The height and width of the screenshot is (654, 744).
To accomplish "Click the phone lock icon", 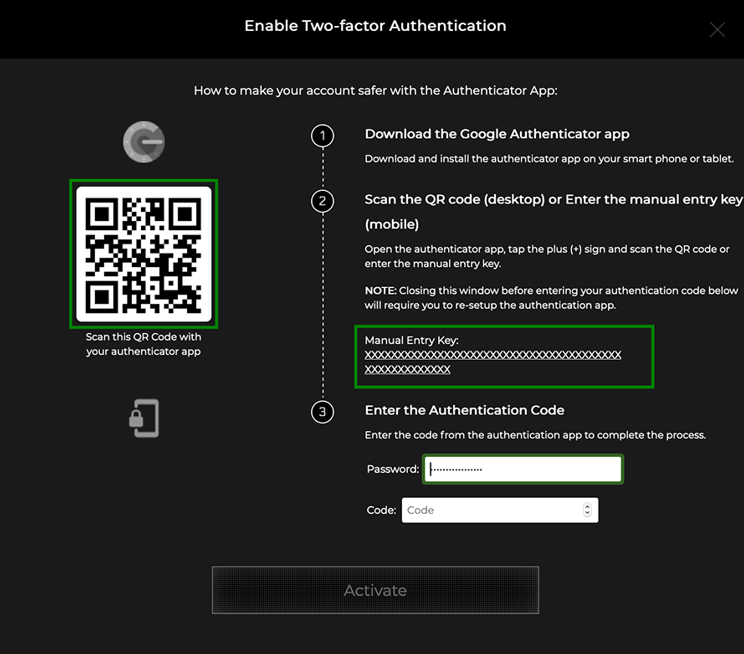I will (x=144, y=418).
